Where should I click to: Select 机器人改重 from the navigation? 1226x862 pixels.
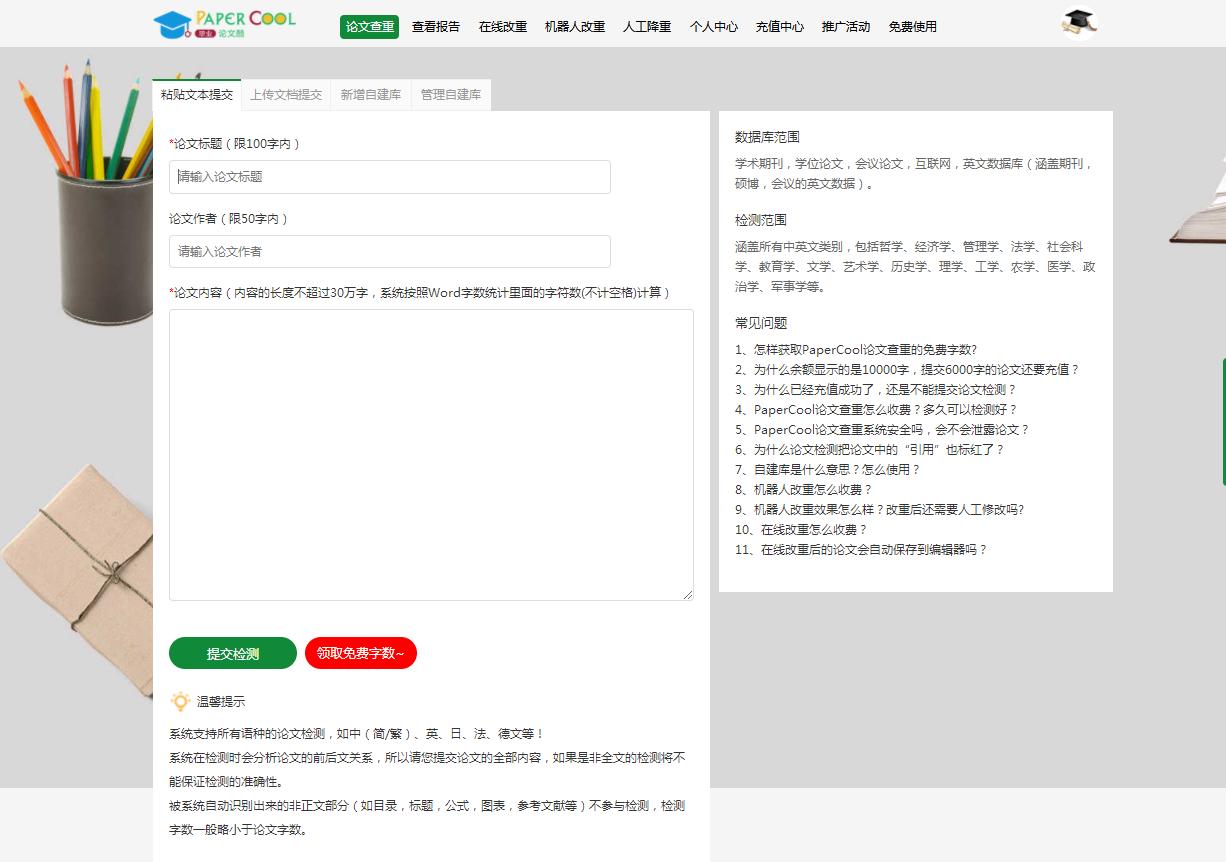574,27
